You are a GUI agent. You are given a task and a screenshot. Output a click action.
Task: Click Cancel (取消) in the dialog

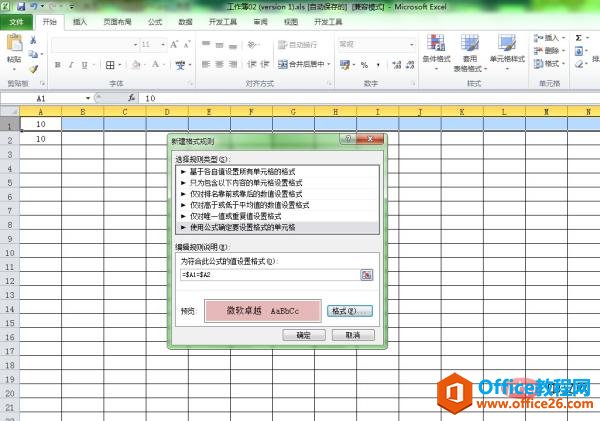[353, 335]
